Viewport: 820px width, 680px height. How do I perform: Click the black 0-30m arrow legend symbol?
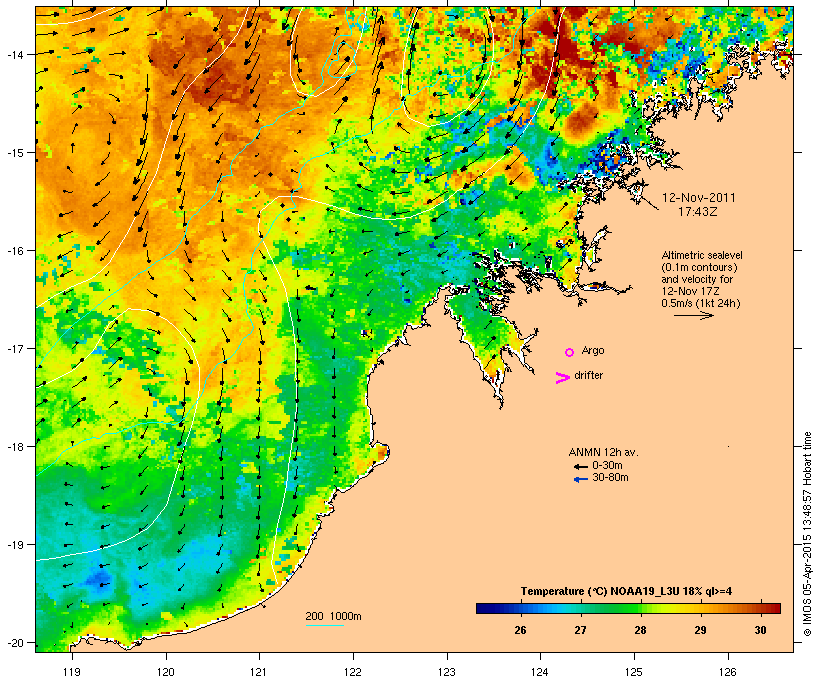click(580, 467)
